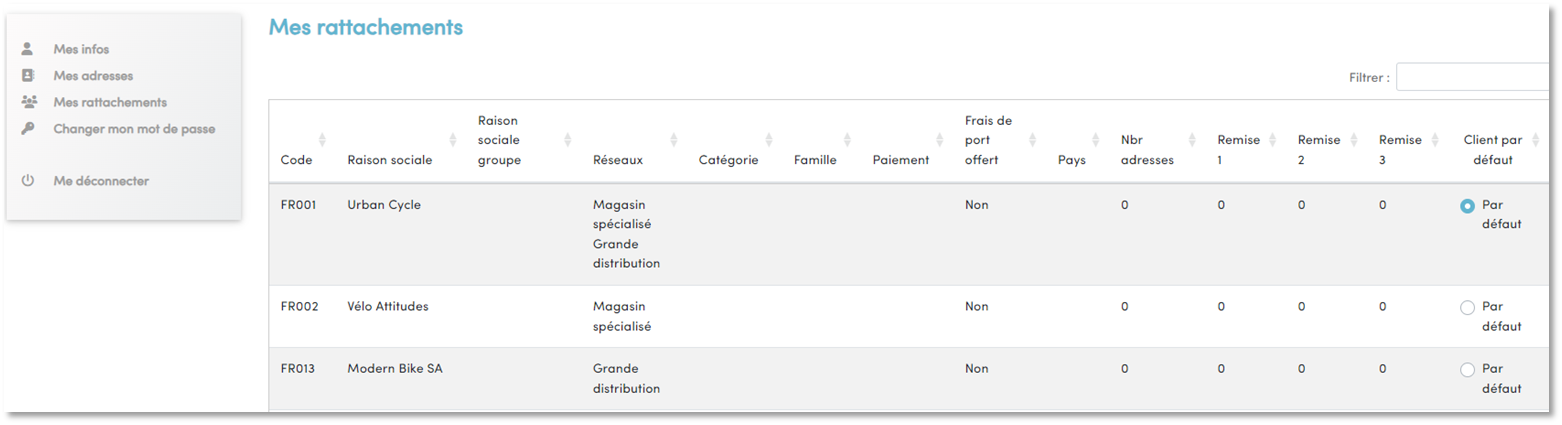Screen dimensions: 1562x425
Task: Sort by Catégorie column header arrows
Action: 769,140
